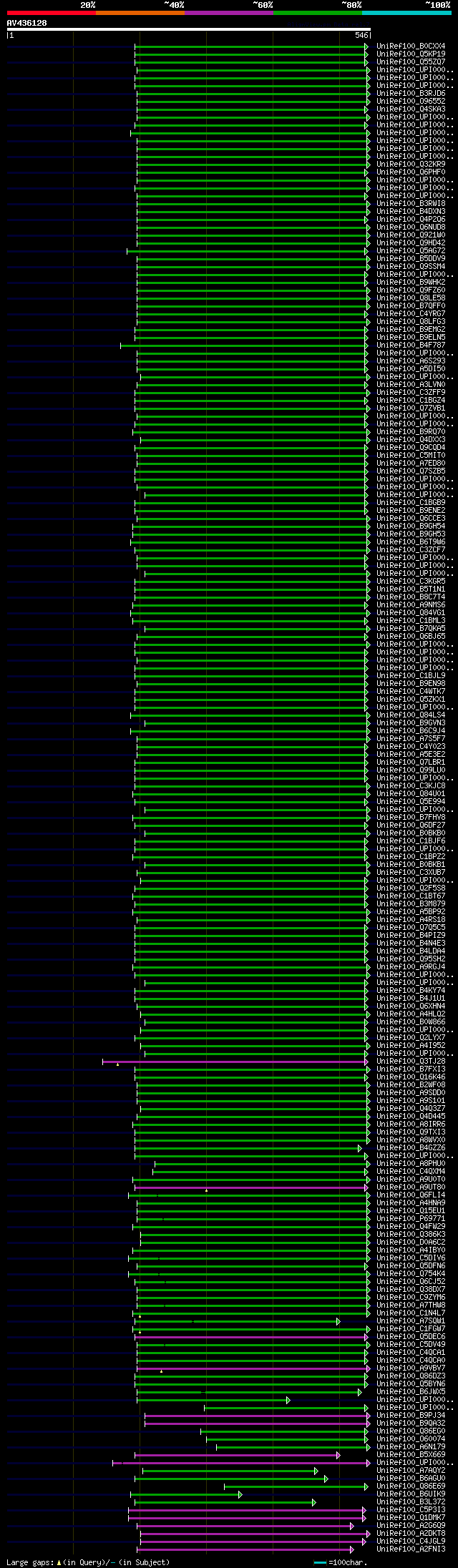Select the UniRef100_B9EMG2 label
The image size is (458, 1568).
click(x=411, y=330)
